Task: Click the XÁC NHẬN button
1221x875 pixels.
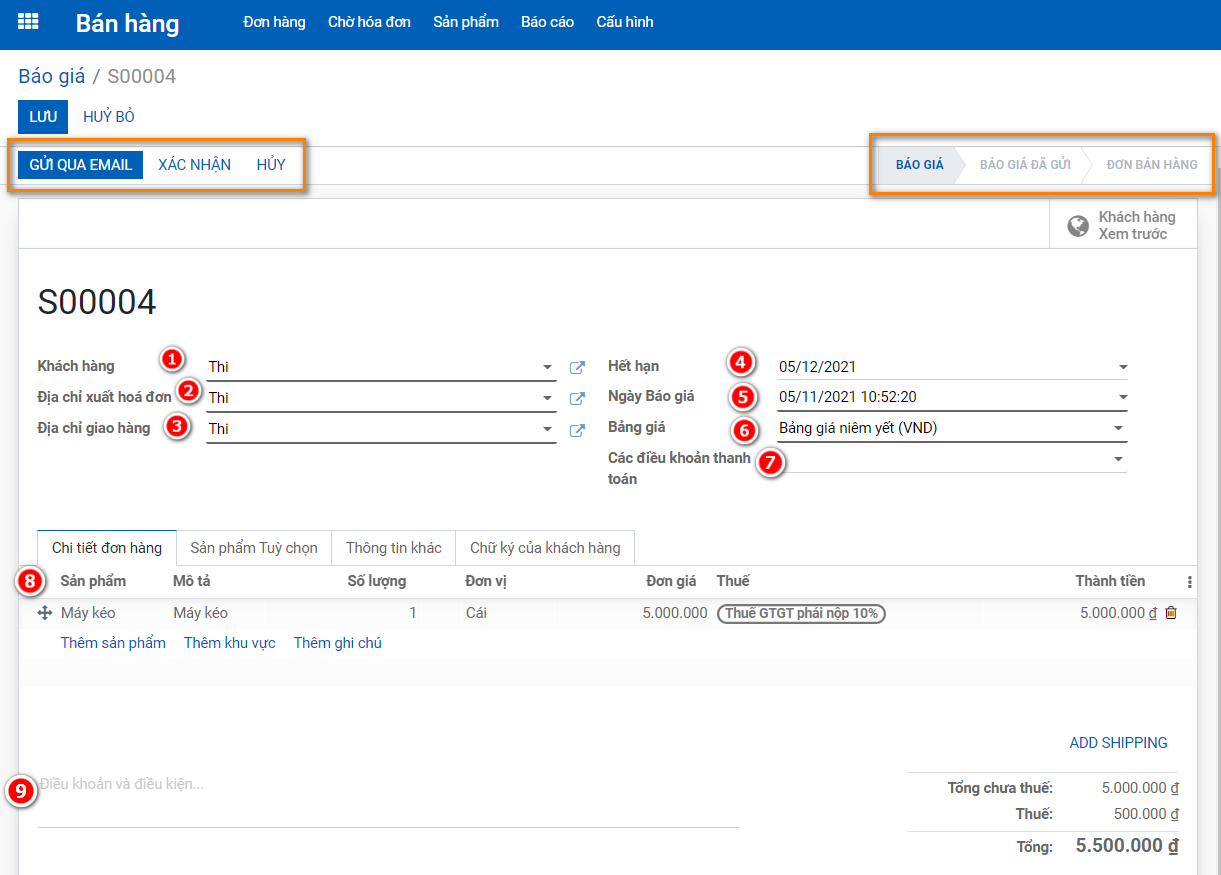Action: [x=195, y=165]
